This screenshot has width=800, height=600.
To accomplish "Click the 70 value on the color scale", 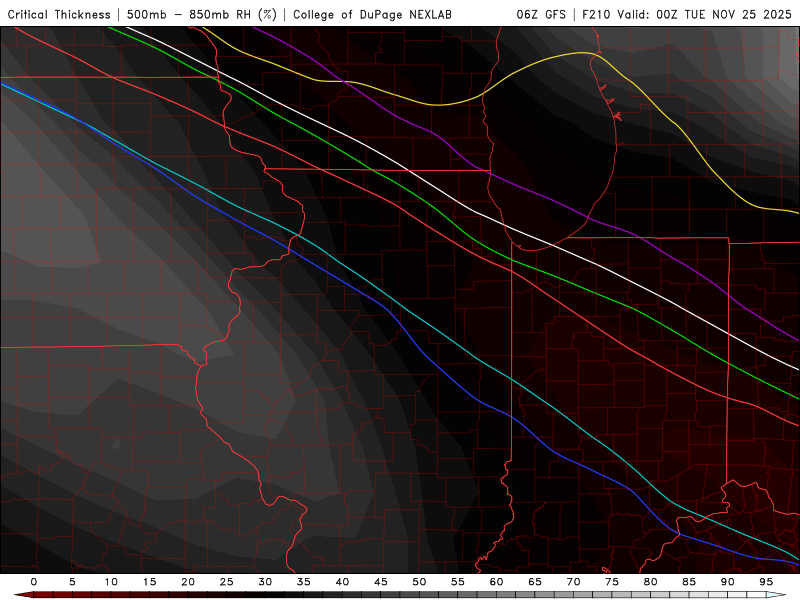I will pyautogui.click(x=573, y=582).
